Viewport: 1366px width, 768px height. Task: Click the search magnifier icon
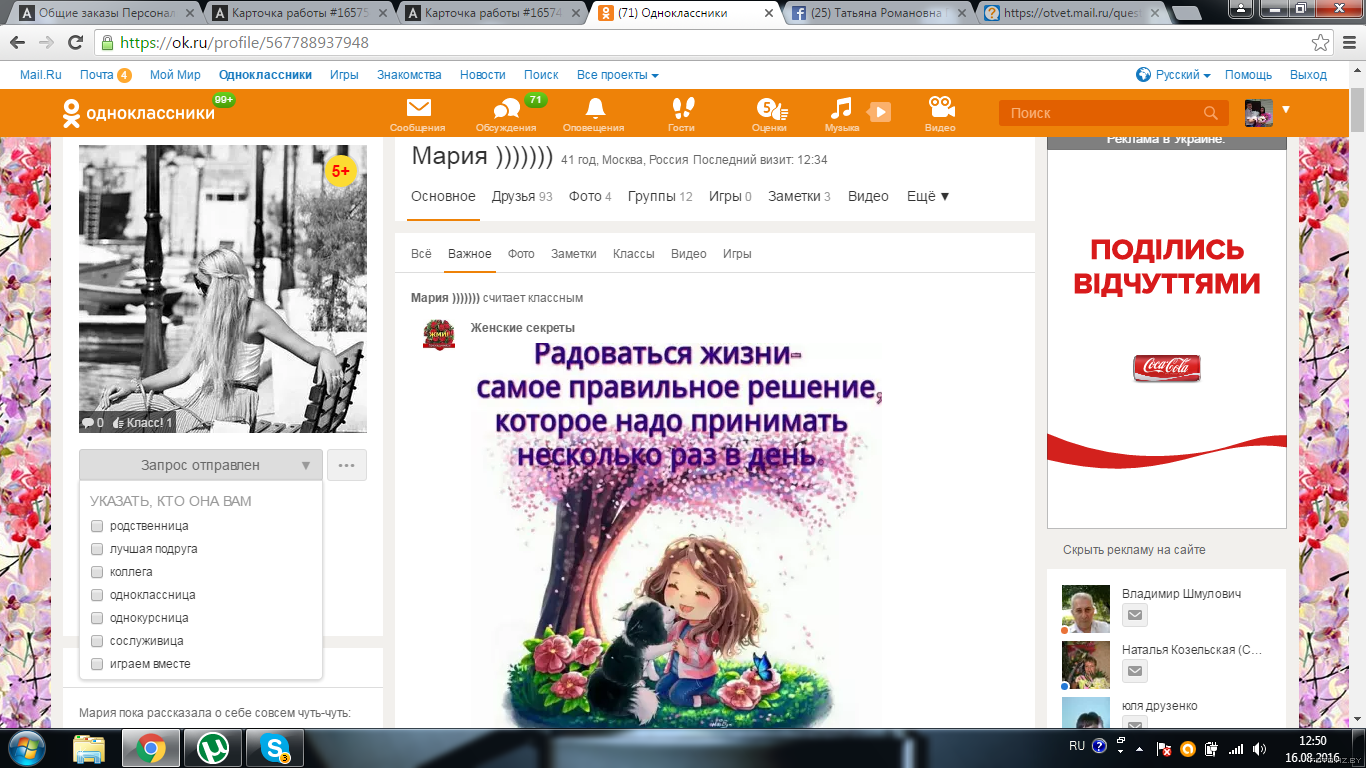pyautogui.click(x=1211, y=113)
